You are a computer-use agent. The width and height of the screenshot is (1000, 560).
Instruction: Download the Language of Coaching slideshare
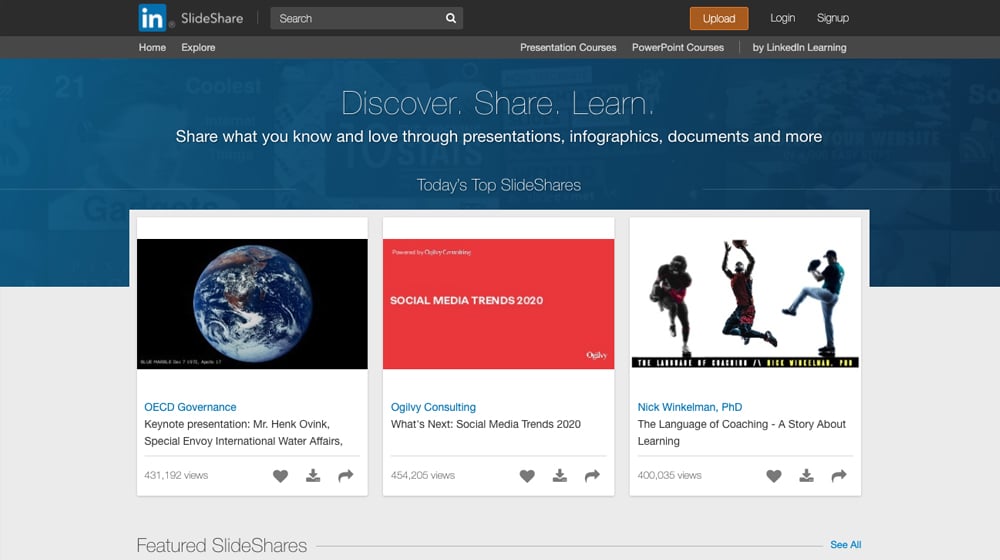pyautogui.click(x=806, y=476)
